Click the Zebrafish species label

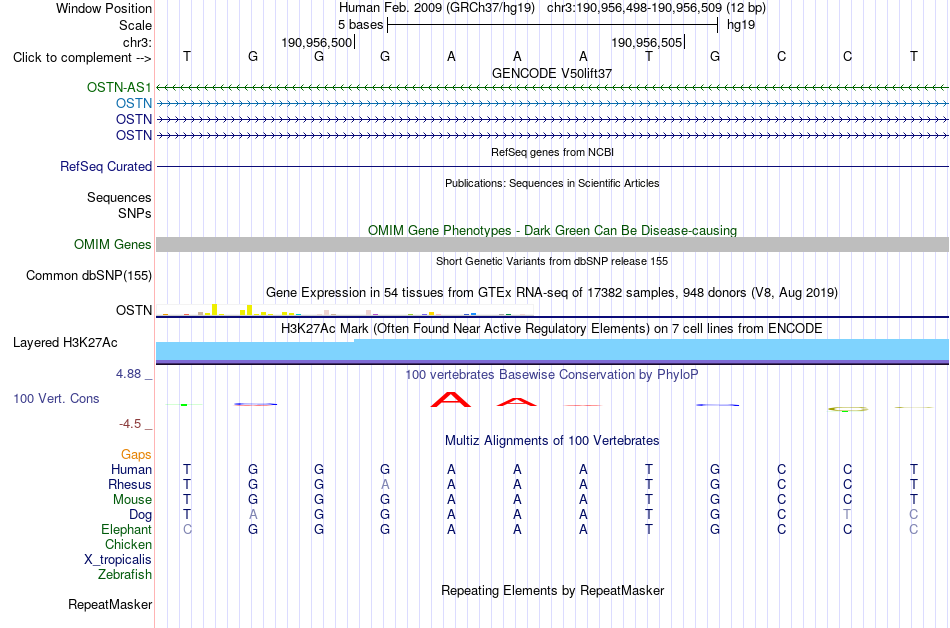click(125, 575)
